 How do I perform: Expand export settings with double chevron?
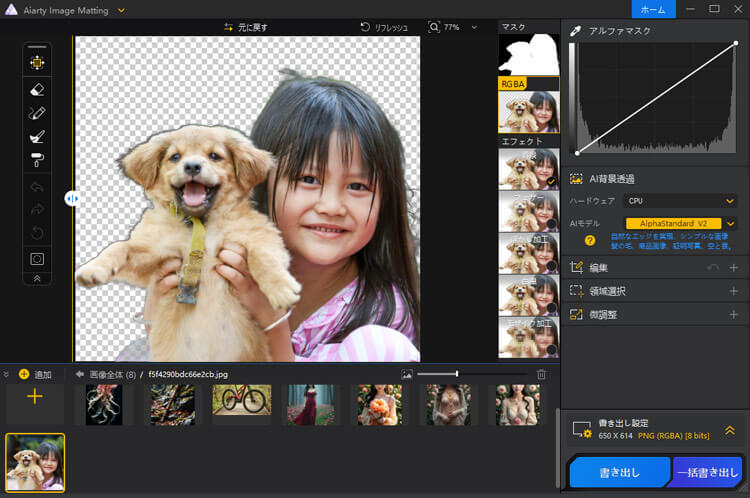coord(730,431)
